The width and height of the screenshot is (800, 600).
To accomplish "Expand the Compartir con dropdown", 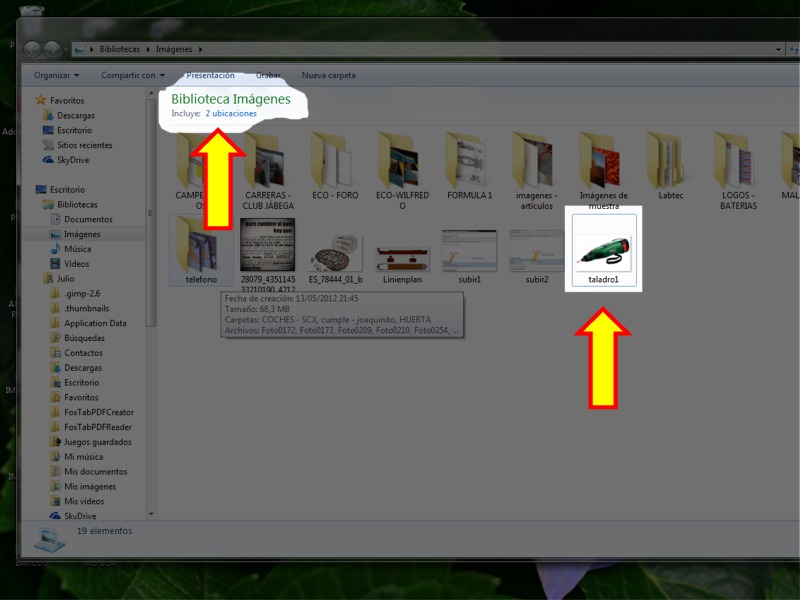I will [132, 75].
